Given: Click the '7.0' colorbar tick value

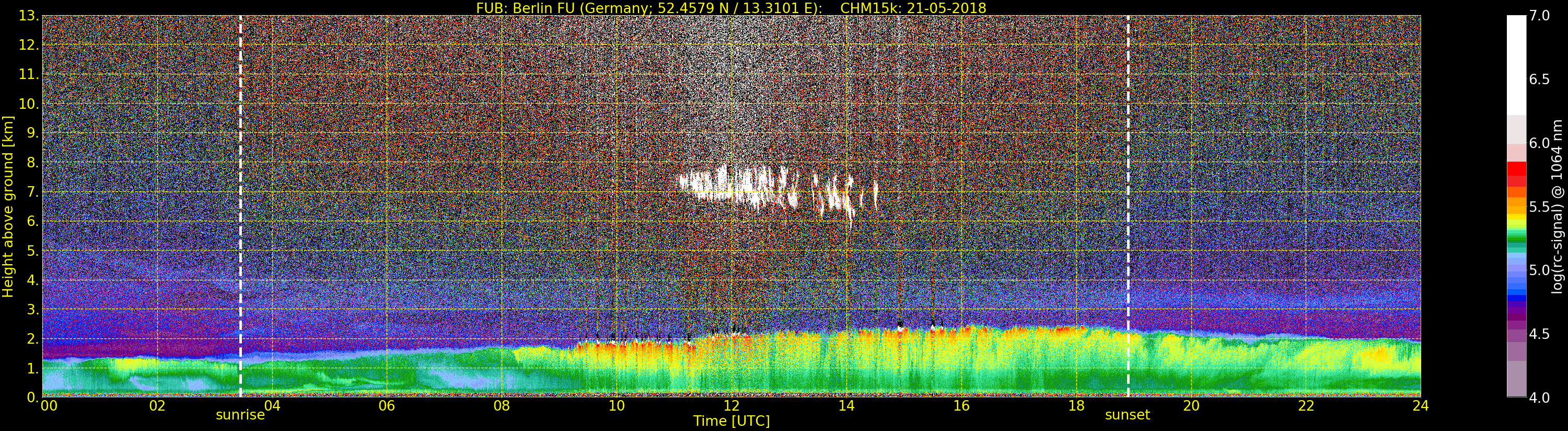Looking at the screenshot, I should (x=1540, y=16).
